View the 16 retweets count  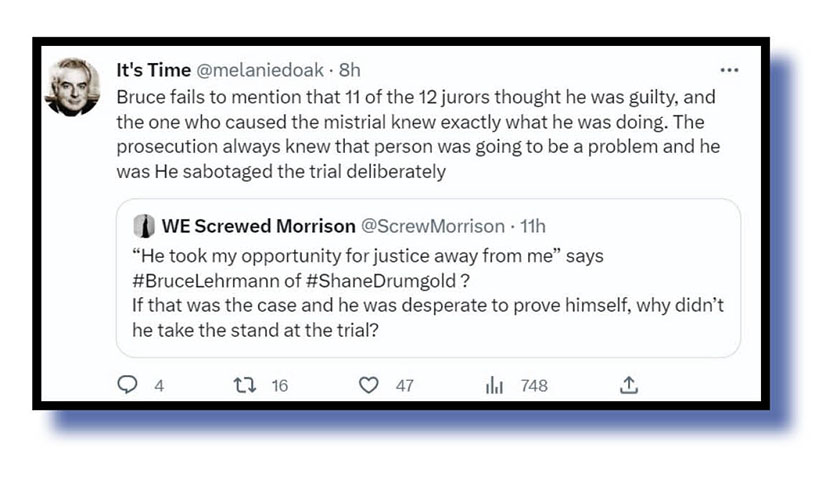click(279, 385)
